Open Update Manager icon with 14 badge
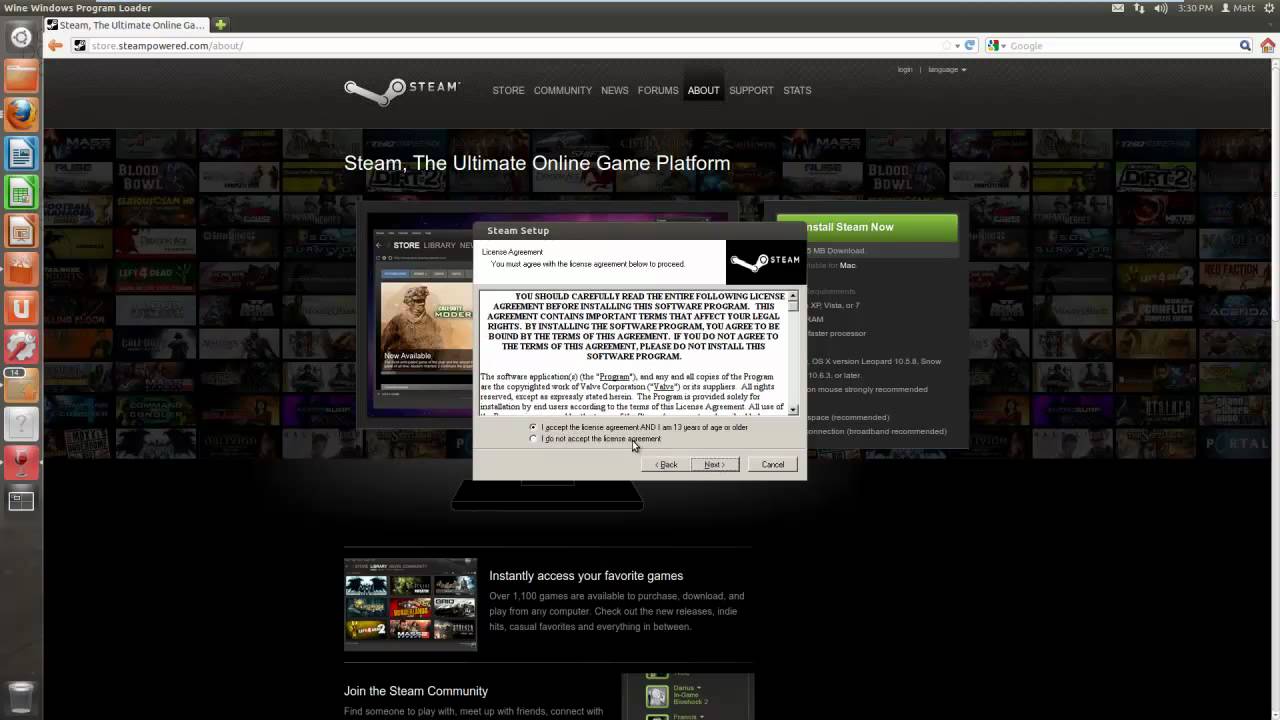Image resolution: width=1280 pixels, height=720 pixels. click(x=21, y=385)
